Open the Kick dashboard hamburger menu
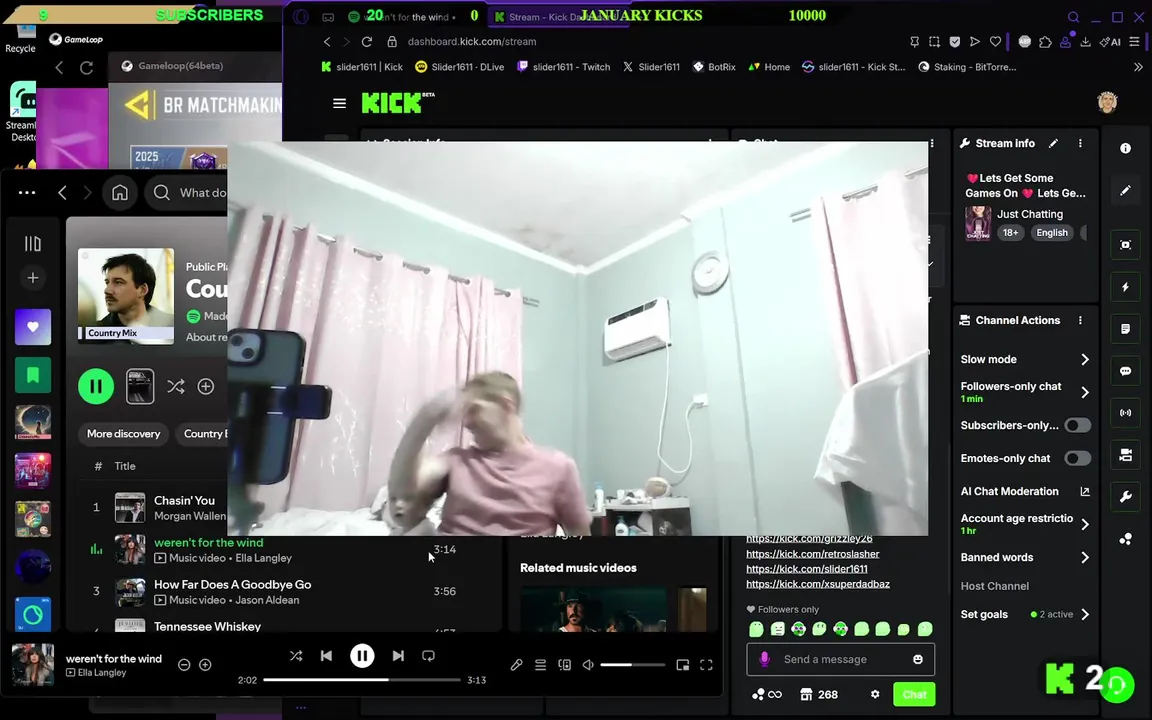Image resolution: width=1152 pixels, height=720 pixels. coord(339,104)
